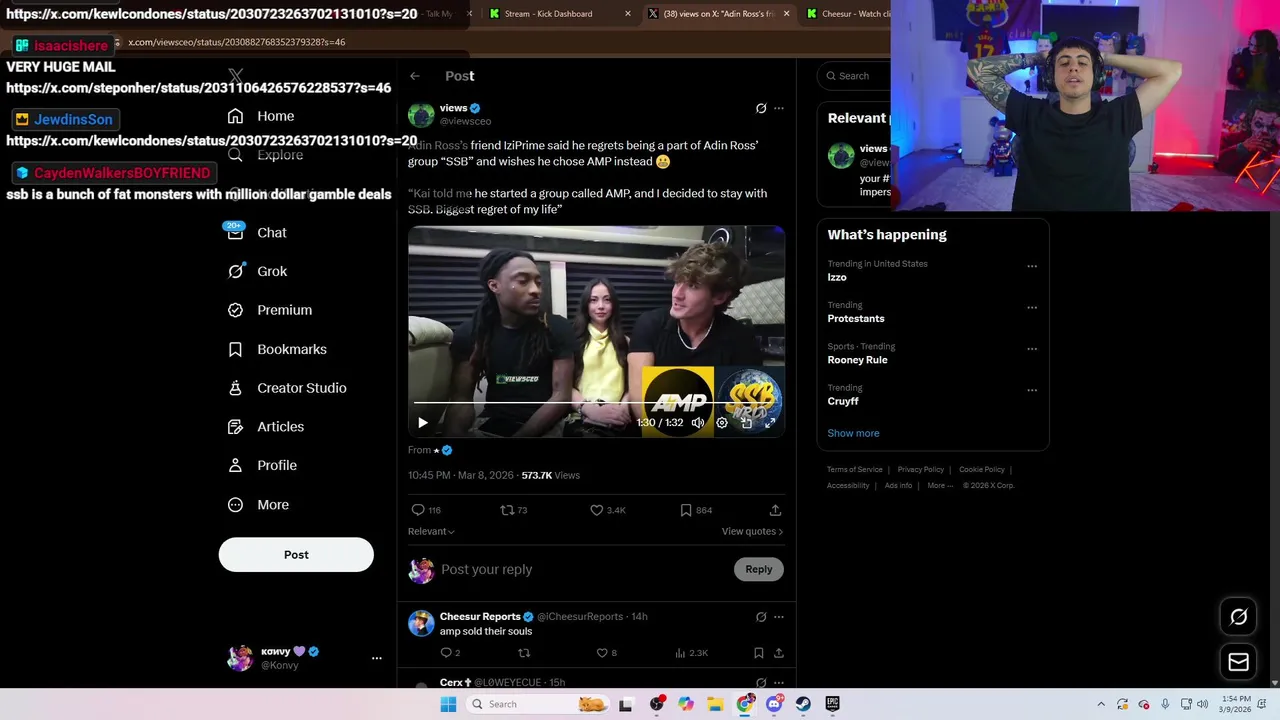Open the View quotes link
This screenshot has width=1280, height=720.
(752, 532)
